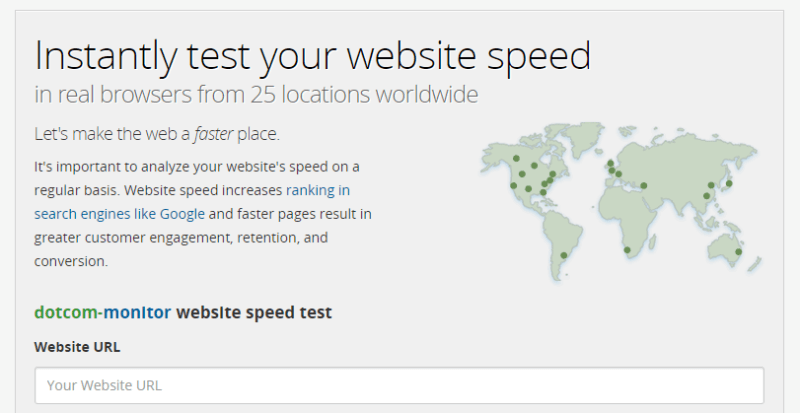Image resolution: width=800 pixels, height=413 pixels.
Task: Click the world map of test locations
Action: click(x=621, y=201)
